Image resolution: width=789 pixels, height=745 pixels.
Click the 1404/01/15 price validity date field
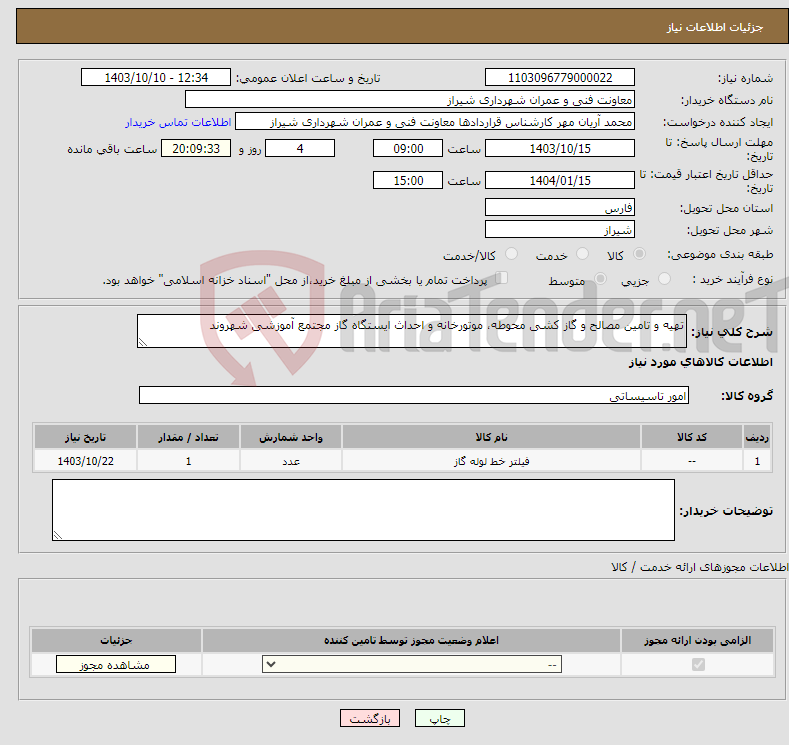(x=560, y=180)
